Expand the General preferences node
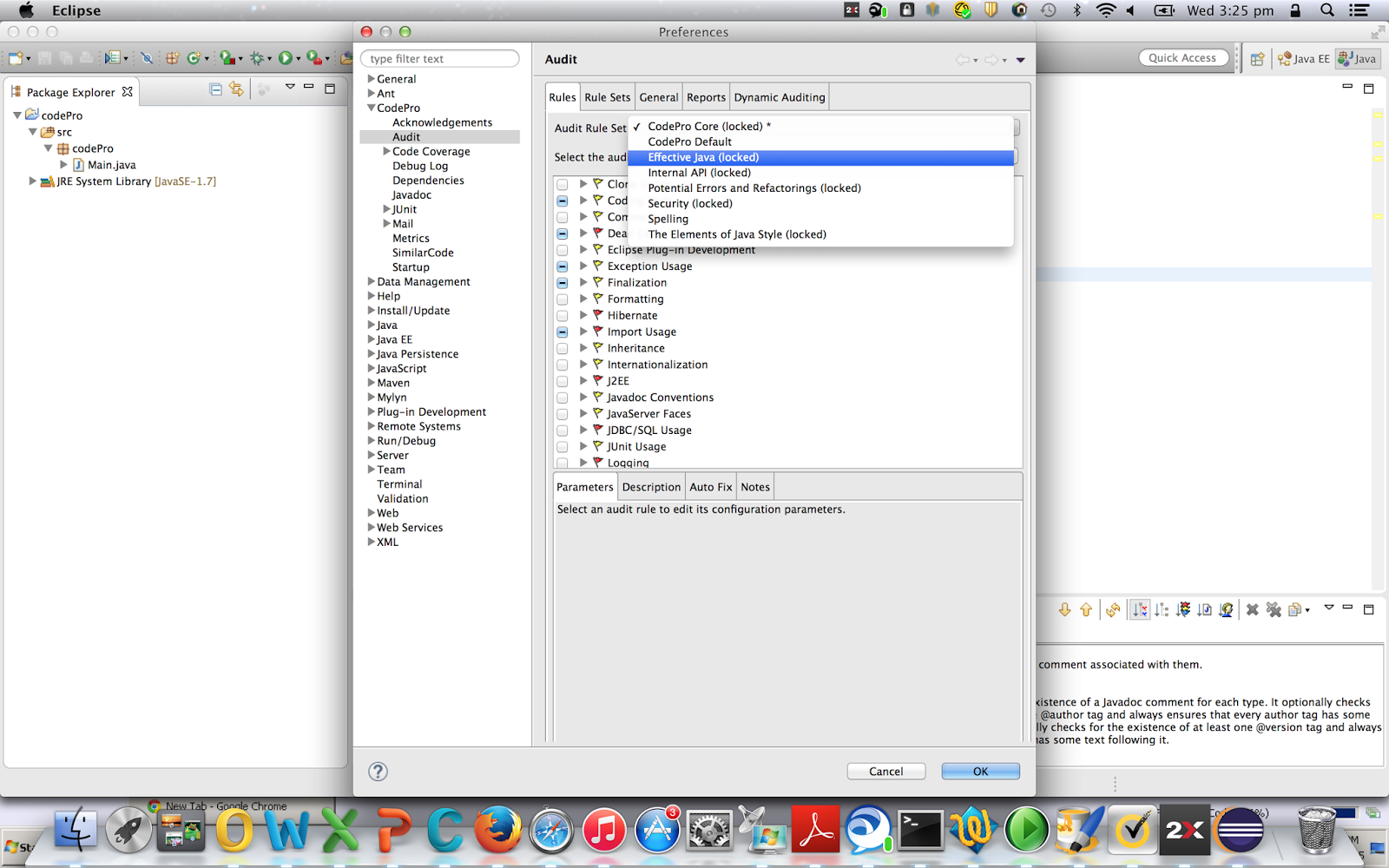The width and height of the screenshot is (1389, 868). point(371,79)
